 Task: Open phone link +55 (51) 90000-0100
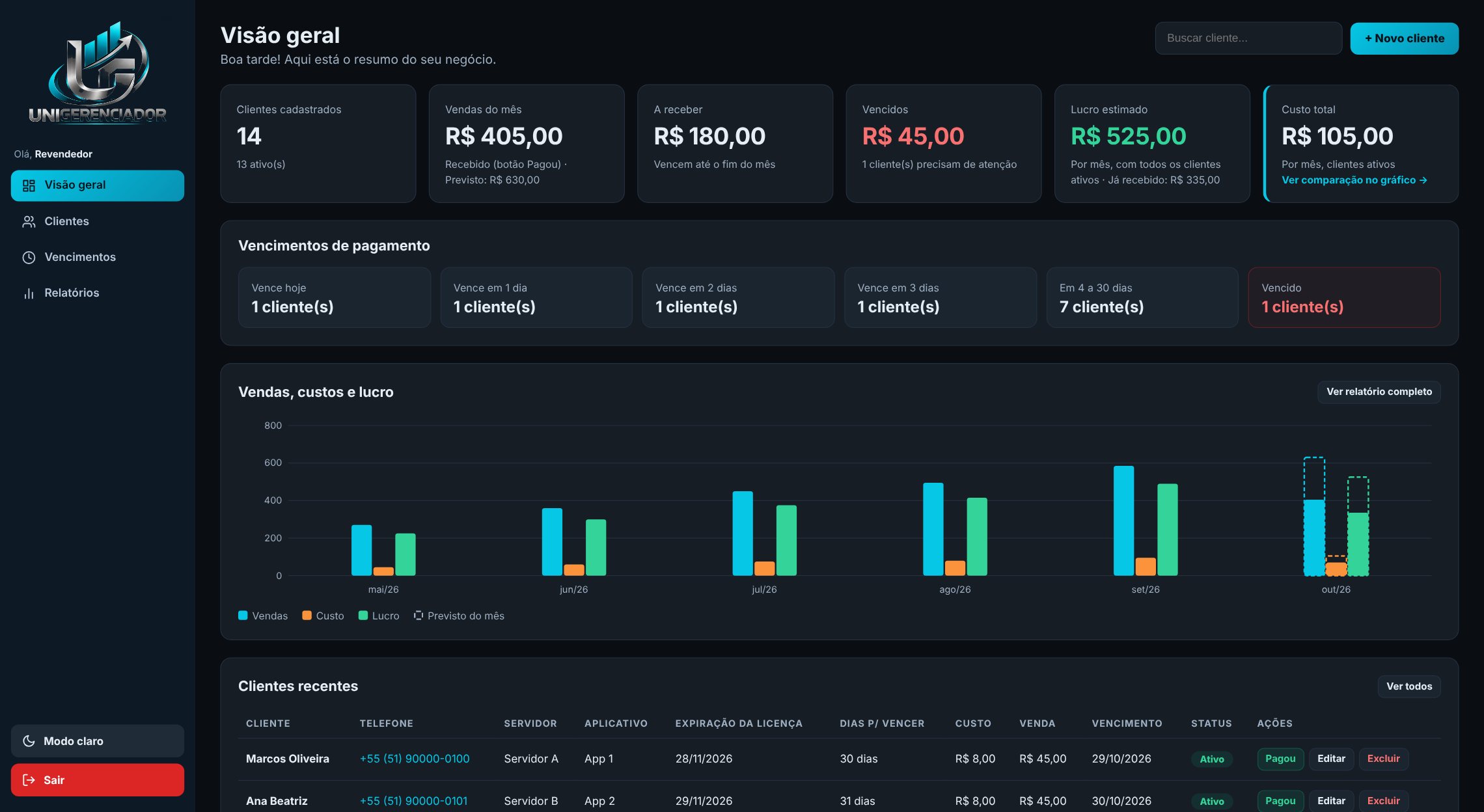415,759
